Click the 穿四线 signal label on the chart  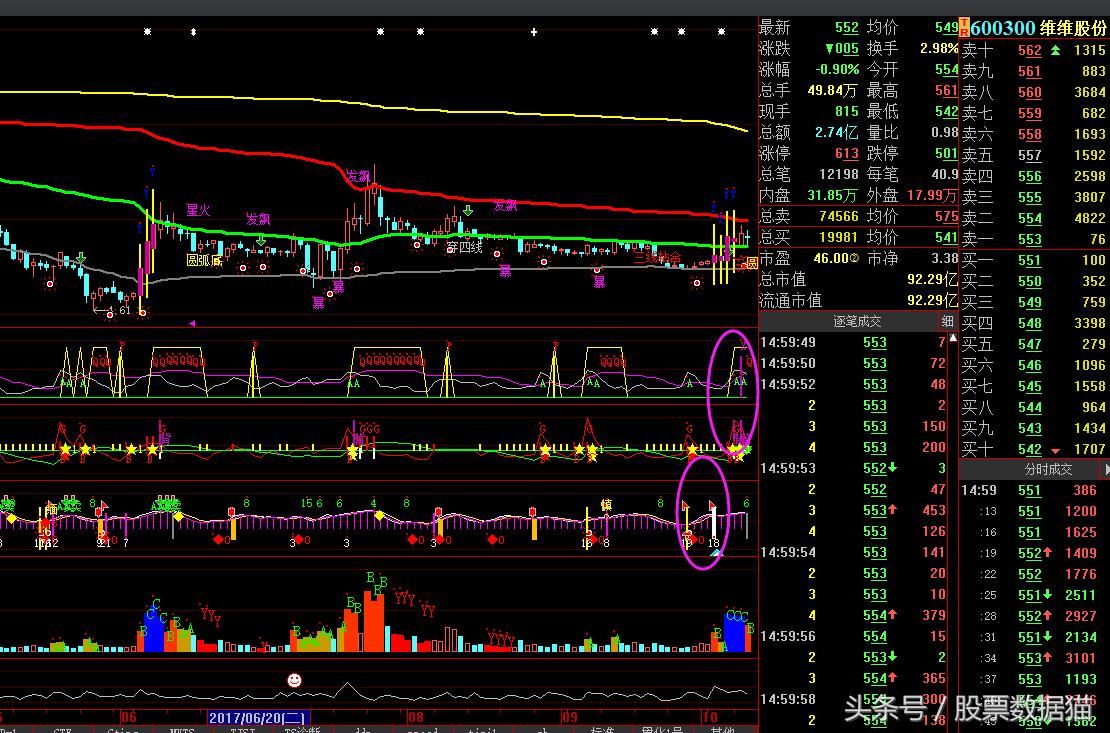(464, 247)
